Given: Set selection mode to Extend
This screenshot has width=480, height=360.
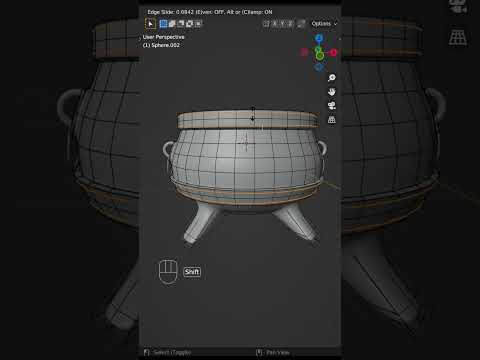Looking at the screenshot, I should click(x=172, y=24).
